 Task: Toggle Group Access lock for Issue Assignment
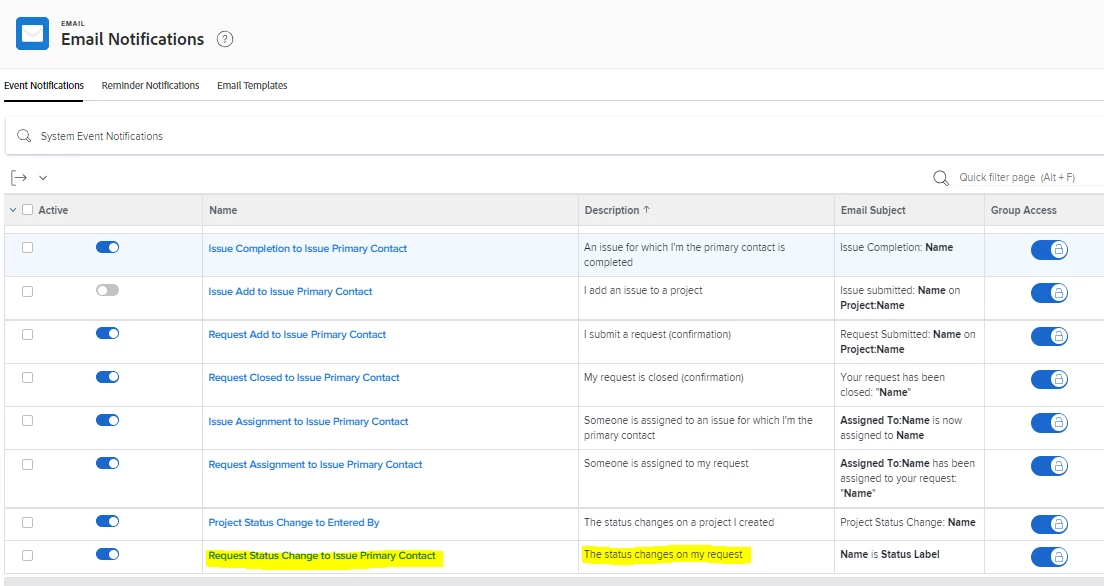1049,423
